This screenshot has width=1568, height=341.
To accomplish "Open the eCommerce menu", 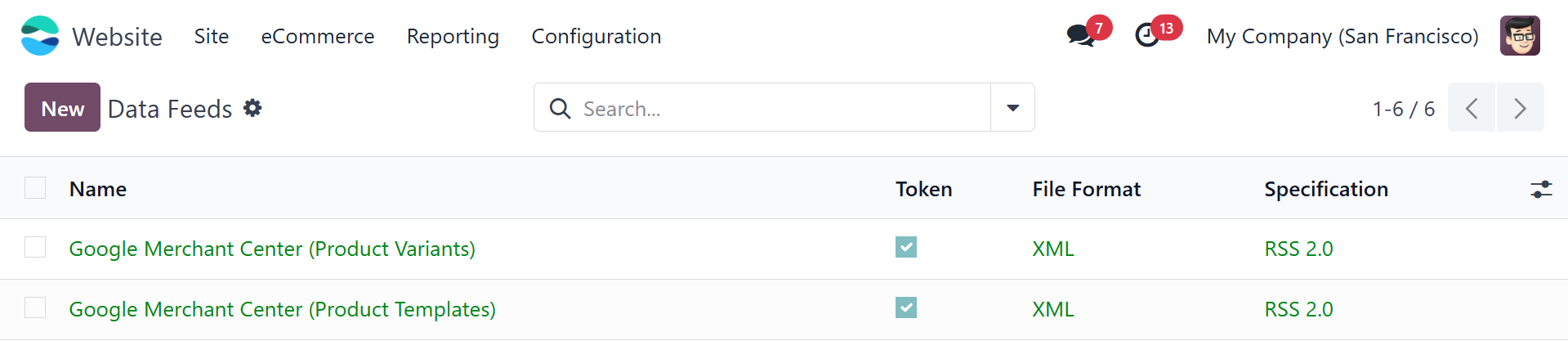I will [317, 36].
